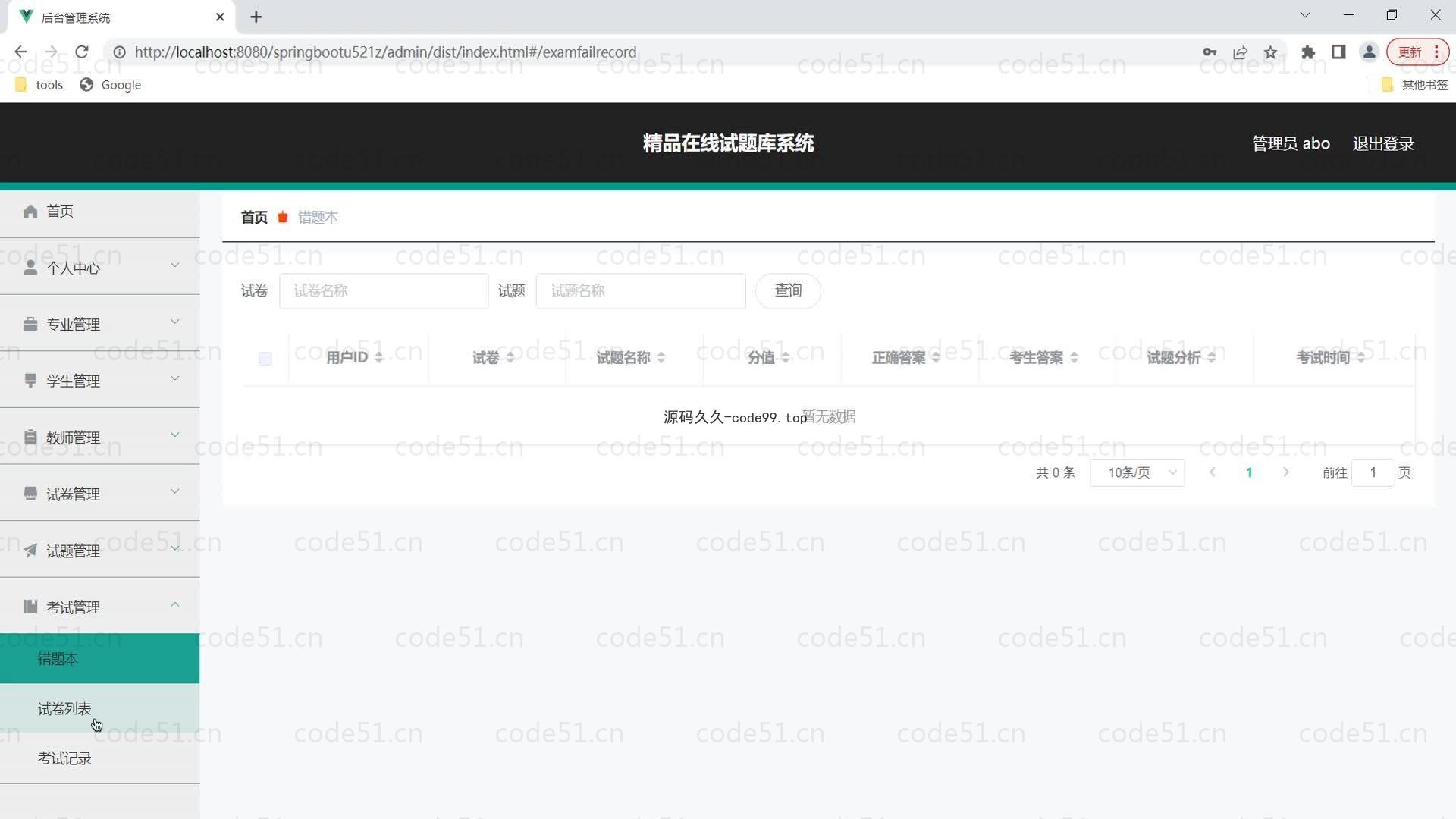Select 错题本 submenu item
This screenshot has height=819, width=1456.
[99, 658]
